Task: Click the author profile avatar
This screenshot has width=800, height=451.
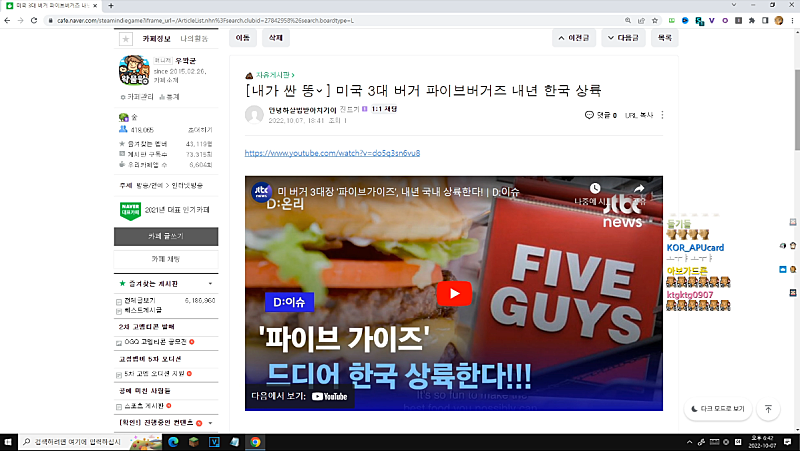Action: click(x=254, y=115)
